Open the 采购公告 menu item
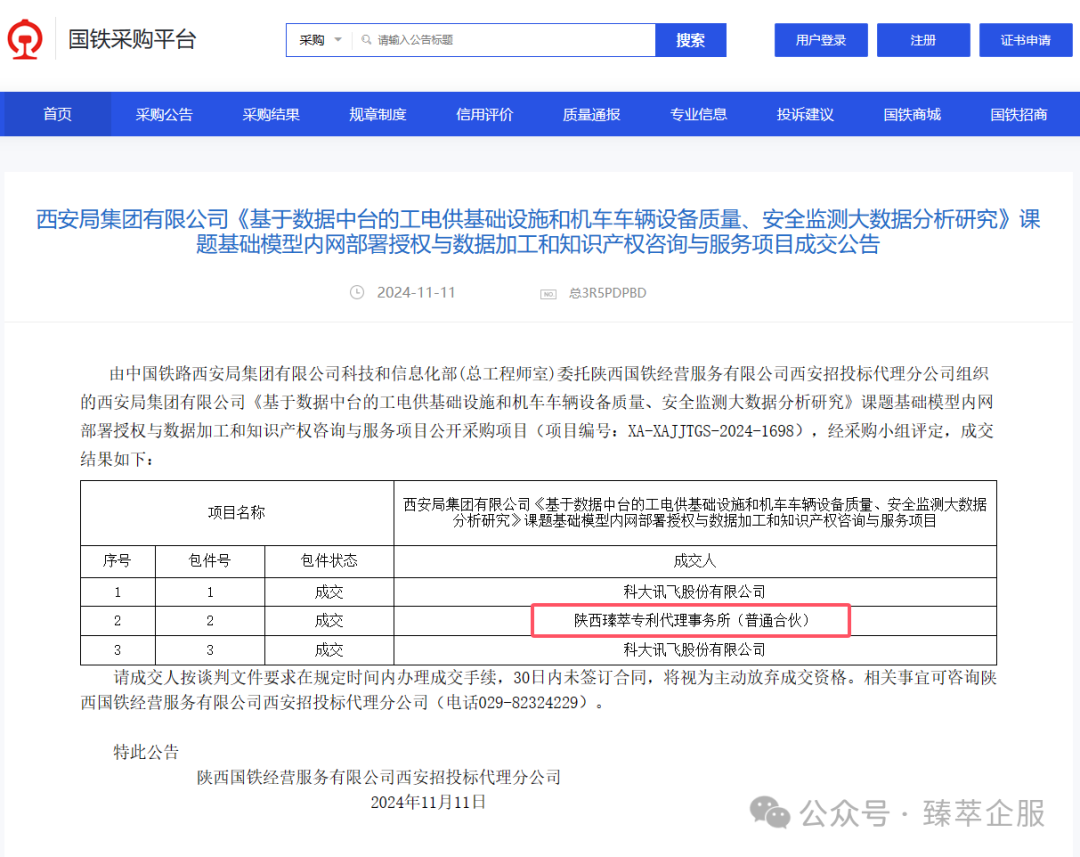This screenshot has height=857, width=1080. click(164, 113)
